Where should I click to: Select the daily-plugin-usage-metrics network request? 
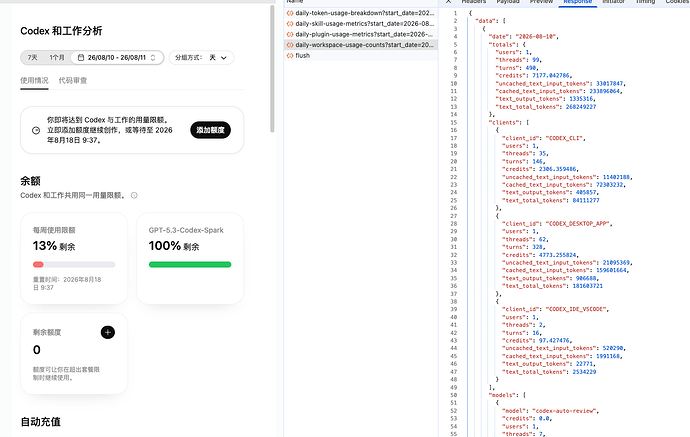coord(361,34)
